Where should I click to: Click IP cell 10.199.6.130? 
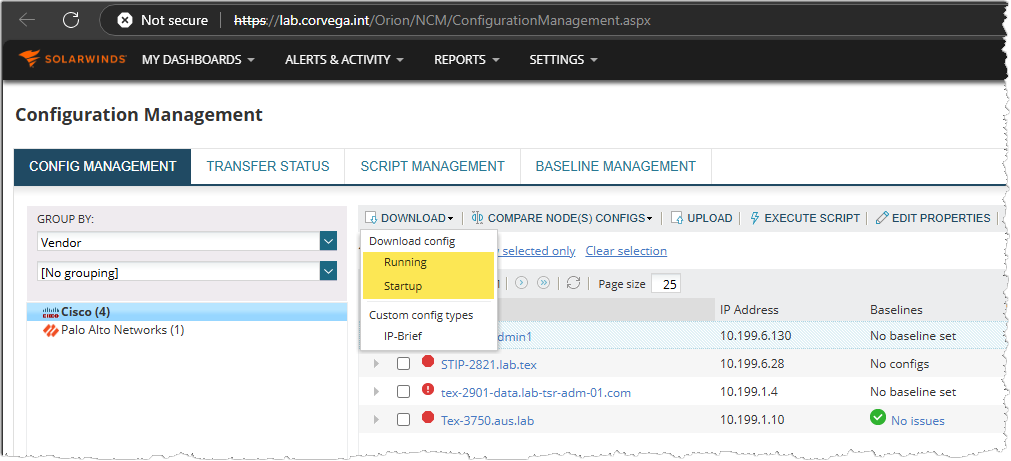click(755, 336)
